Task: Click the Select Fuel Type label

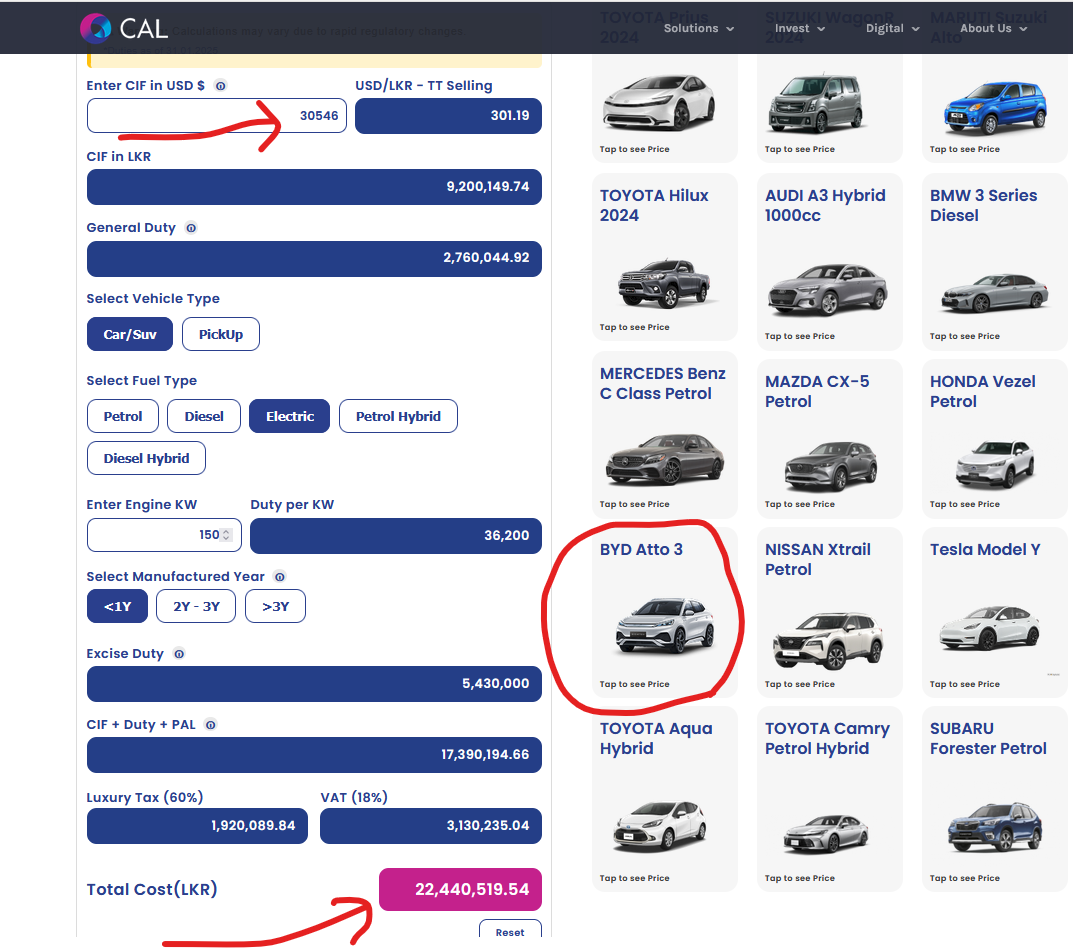Action: coord(142,381)
